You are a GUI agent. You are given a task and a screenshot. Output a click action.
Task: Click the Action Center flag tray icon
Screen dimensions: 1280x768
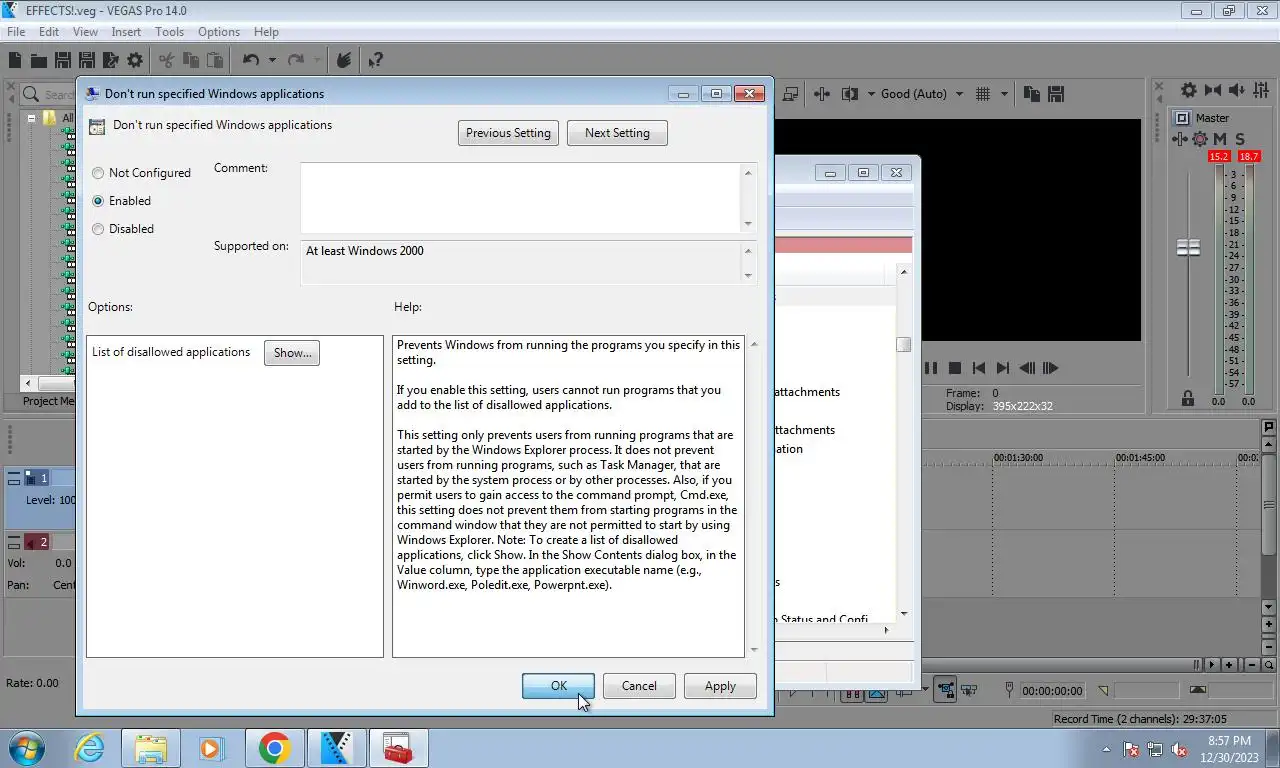pos(1131,749)
